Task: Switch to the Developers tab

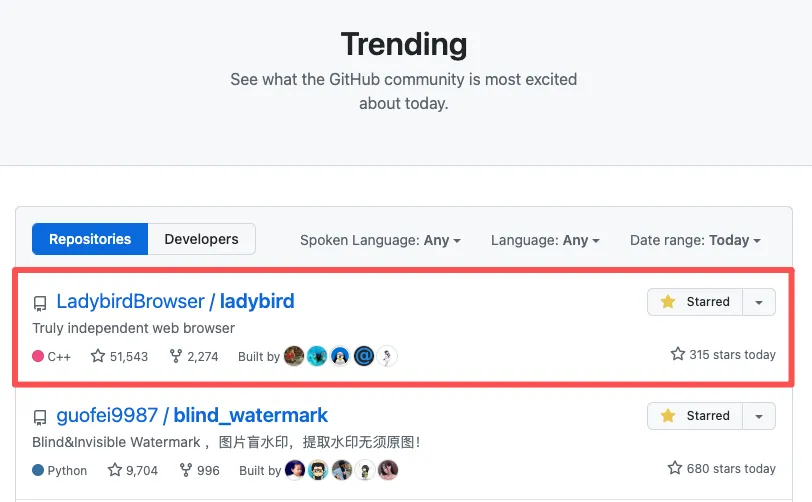Action: click(x=201, y=239)
